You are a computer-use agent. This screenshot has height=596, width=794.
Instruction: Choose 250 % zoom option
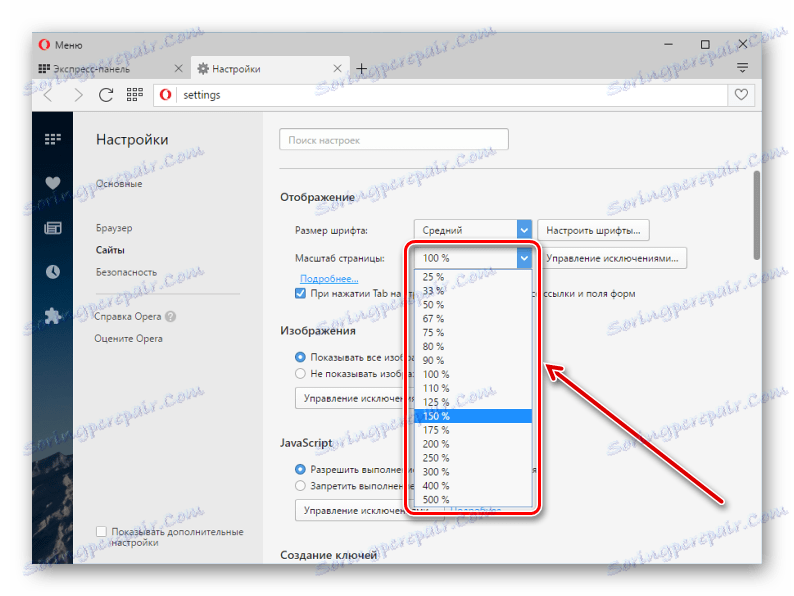473,458
